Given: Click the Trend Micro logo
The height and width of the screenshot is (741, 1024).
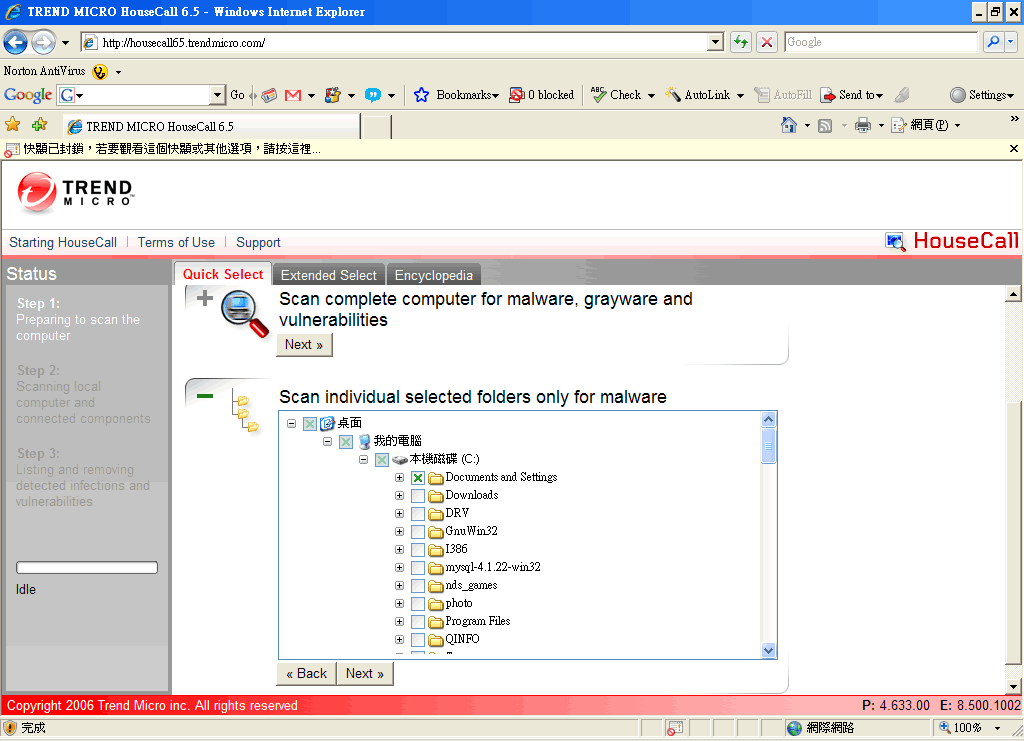Looking at the screenshot, I should click(x=75, y=193).
